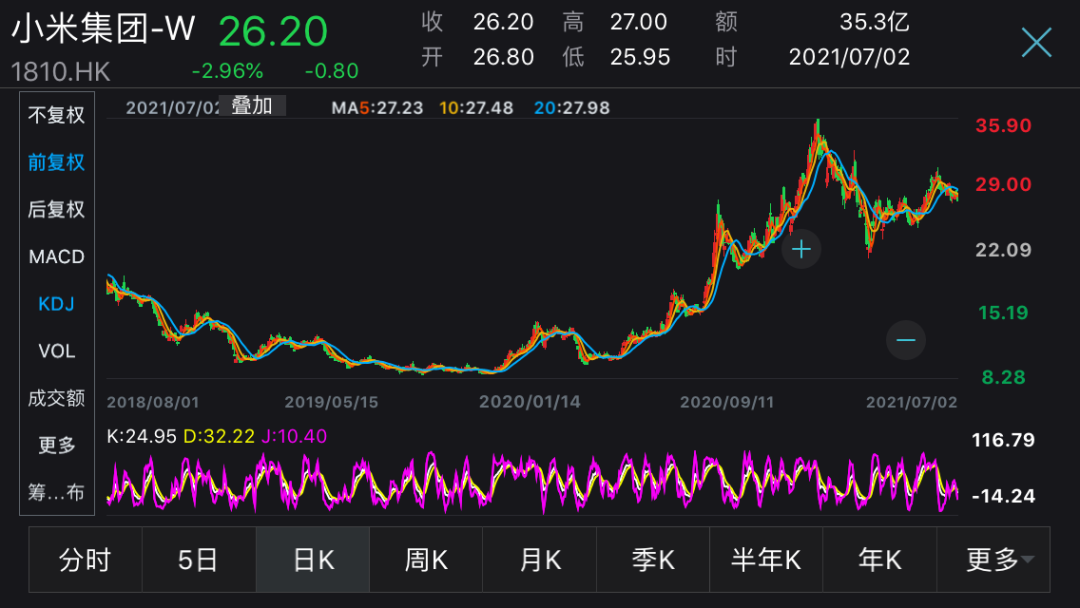Close the chart view with the X icon
Image resolution: width=1080 pixels, height=608 pixels.
[x=1036, y=43]
